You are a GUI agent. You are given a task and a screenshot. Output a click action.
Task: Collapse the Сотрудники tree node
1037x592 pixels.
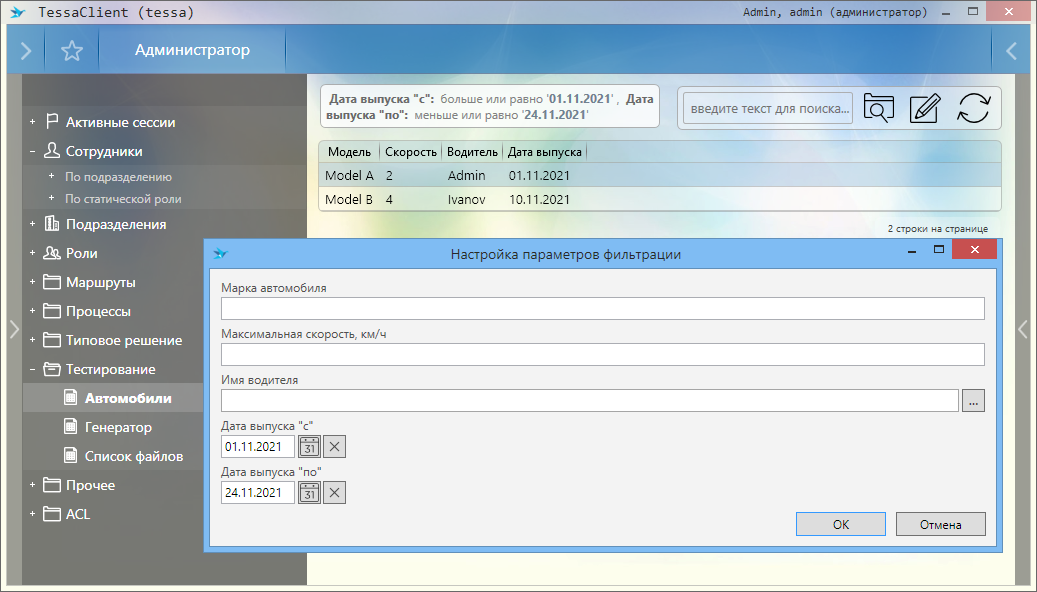[x=32, y=152]
